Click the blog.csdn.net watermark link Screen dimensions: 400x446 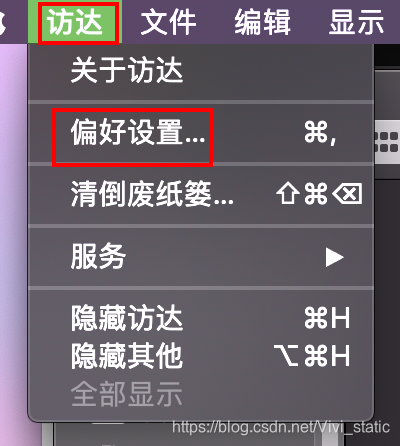(281, 427)
